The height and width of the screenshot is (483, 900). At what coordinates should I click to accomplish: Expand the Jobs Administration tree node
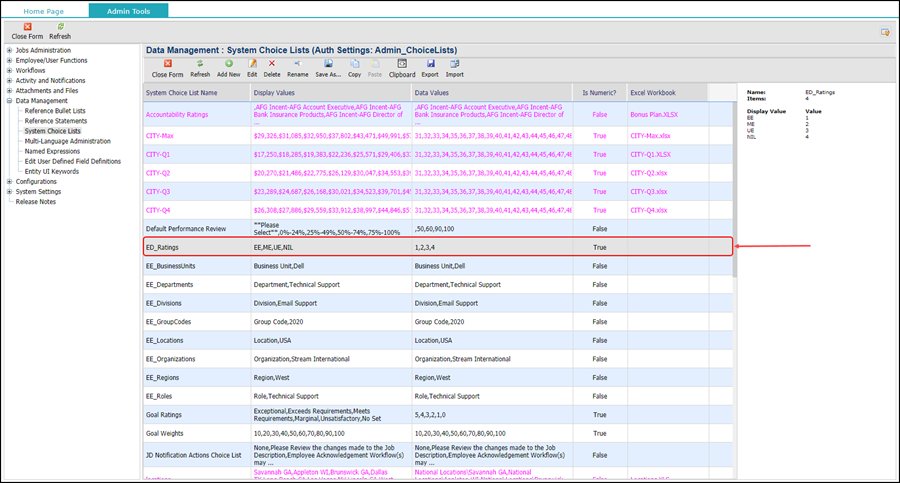coord(10,50)
